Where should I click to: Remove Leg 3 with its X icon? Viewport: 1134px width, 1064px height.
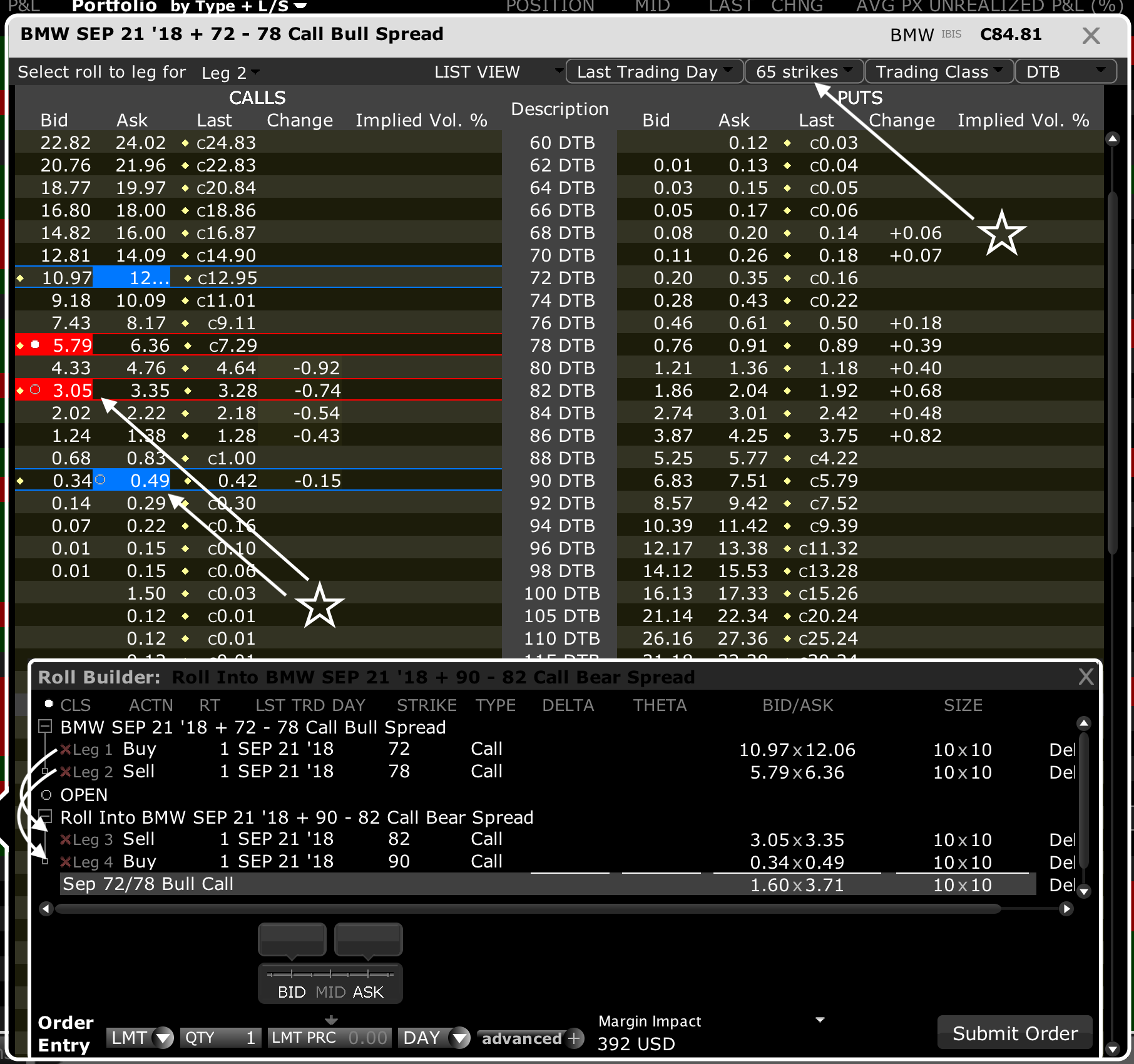coord(66,839)
